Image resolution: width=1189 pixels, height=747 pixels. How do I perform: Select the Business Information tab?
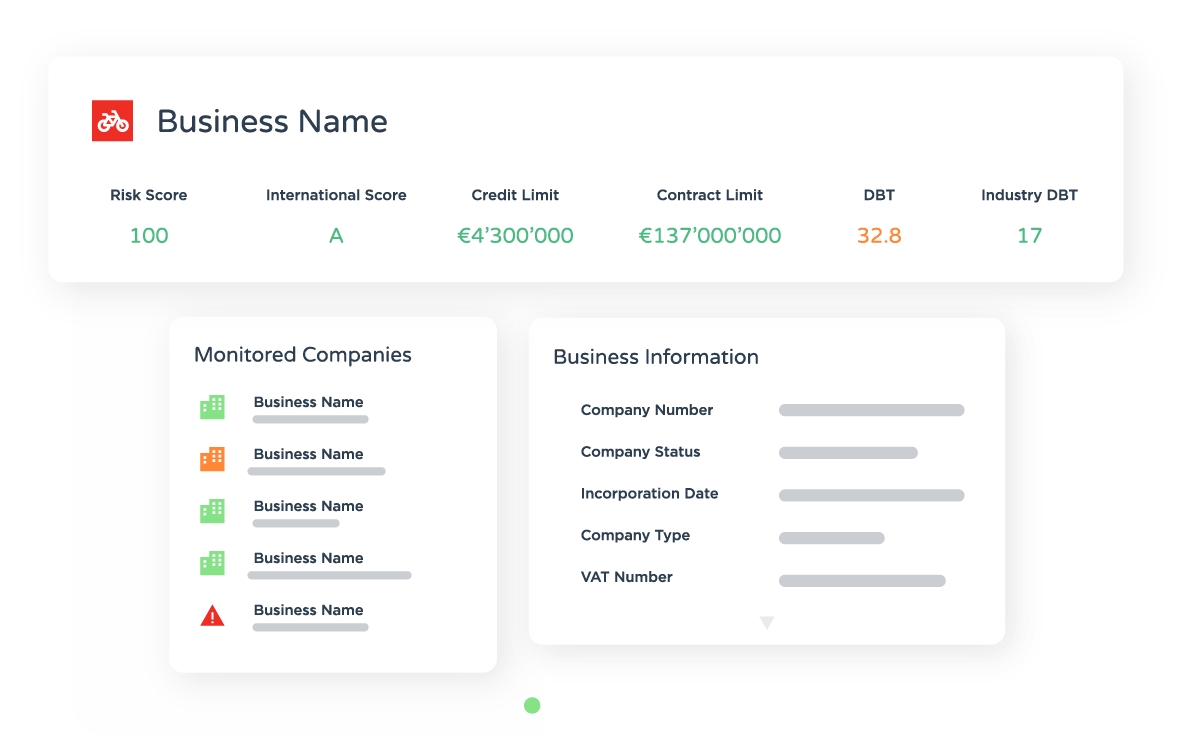[656, 357]
